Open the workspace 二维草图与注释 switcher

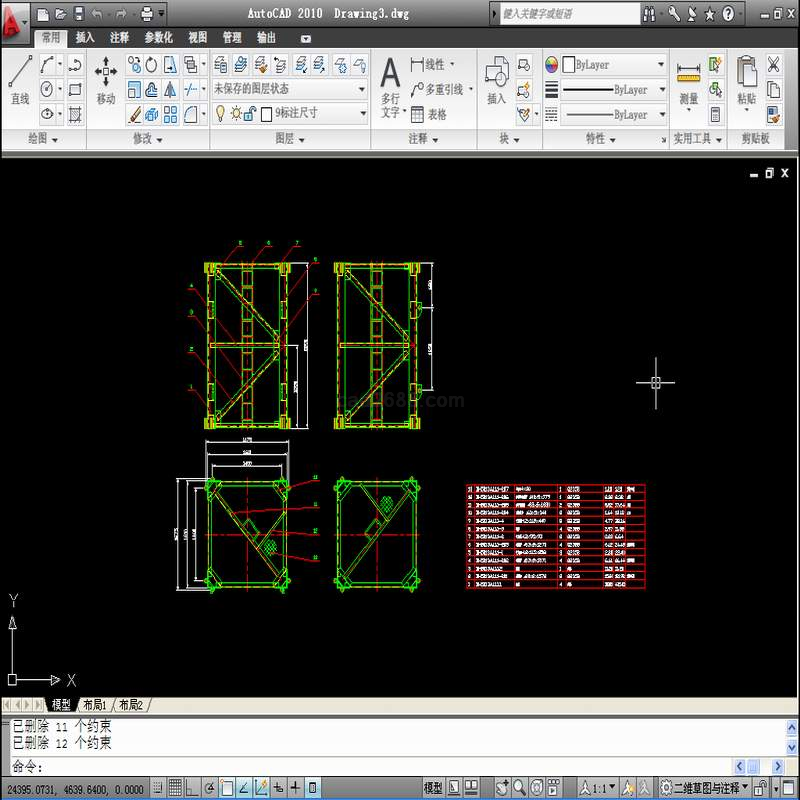[703, 788]
